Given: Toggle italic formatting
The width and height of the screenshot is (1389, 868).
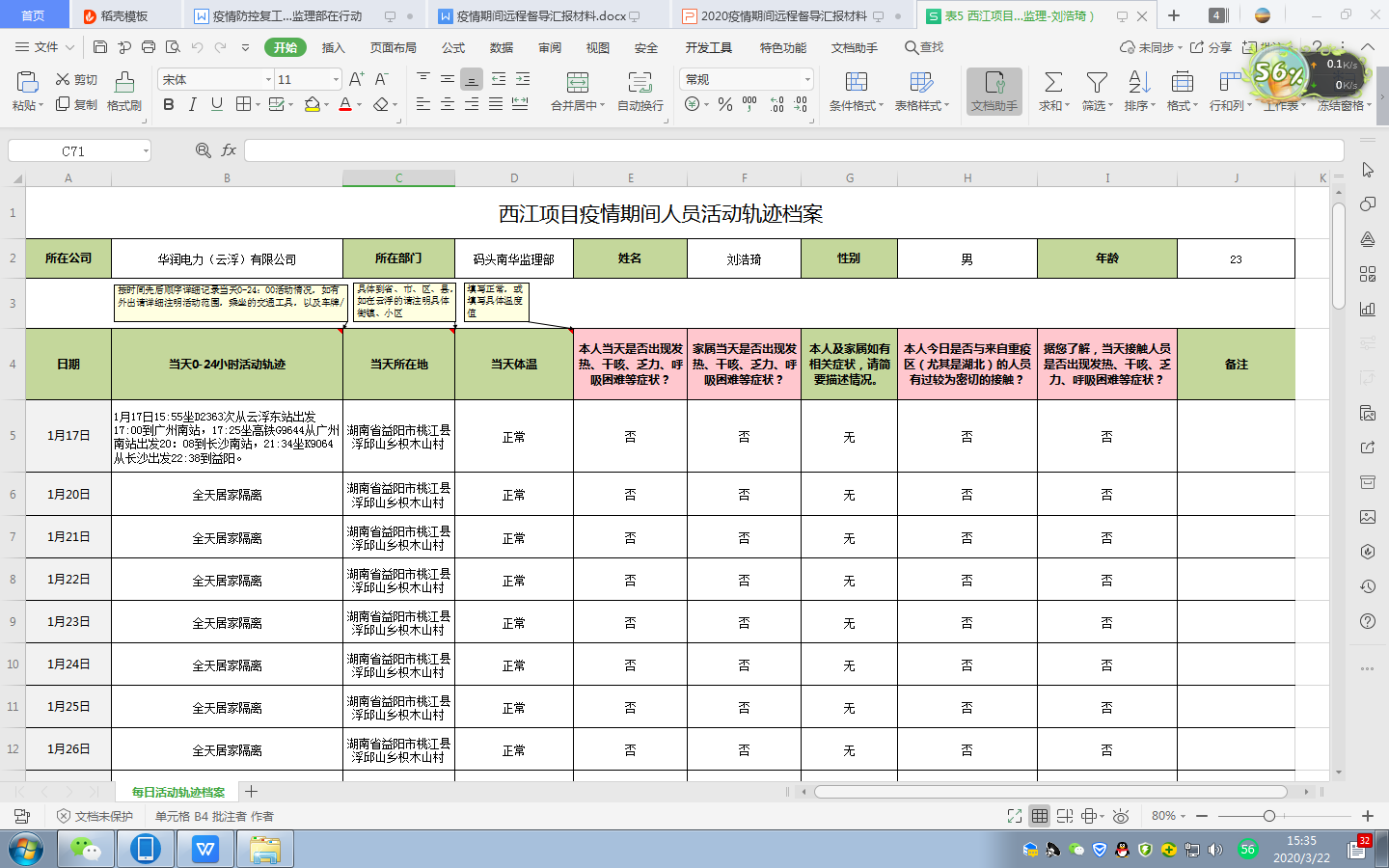Looking at the screenshot, I should coord(193,104).
